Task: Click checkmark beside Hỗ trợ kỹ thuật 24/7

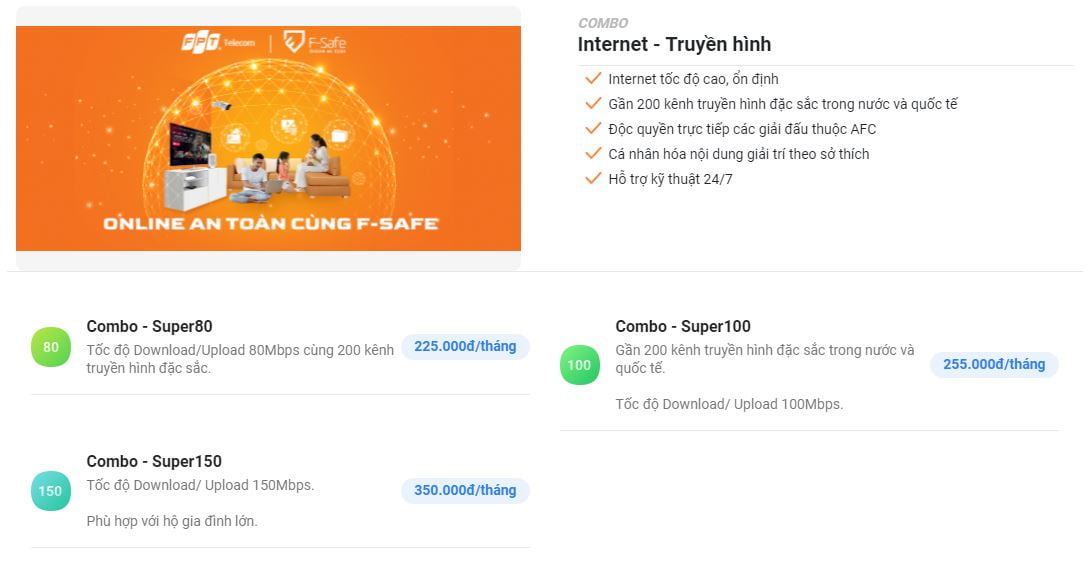Action: (x=593, y=179)
